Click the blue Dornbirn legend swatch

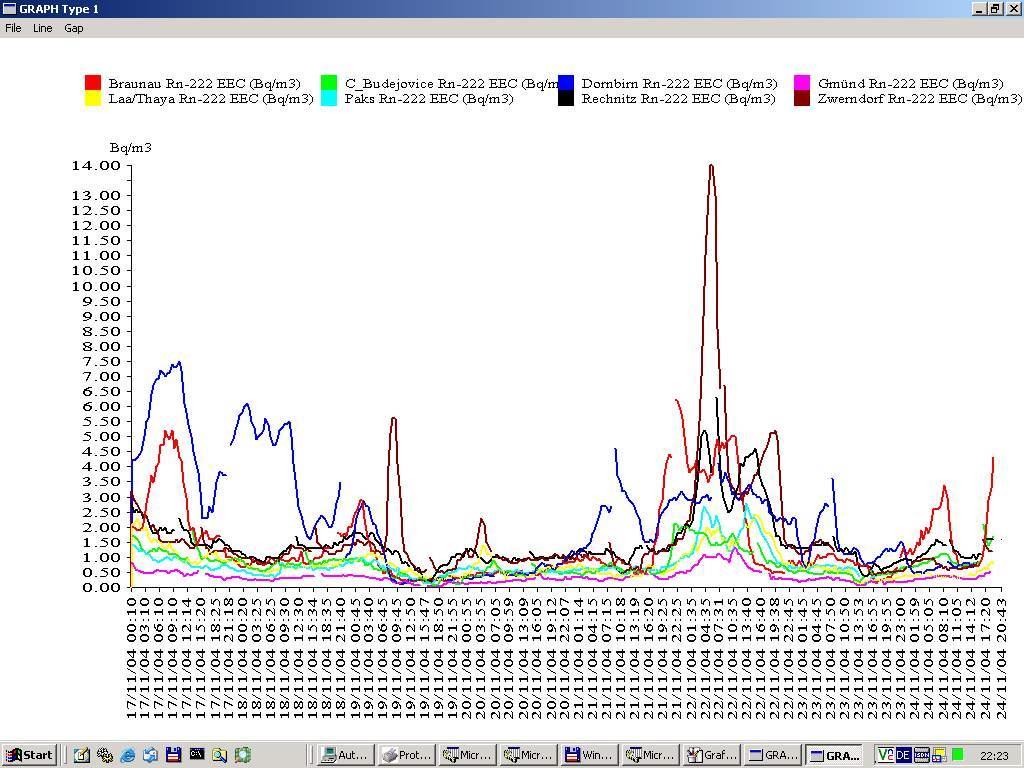point(566,83)
